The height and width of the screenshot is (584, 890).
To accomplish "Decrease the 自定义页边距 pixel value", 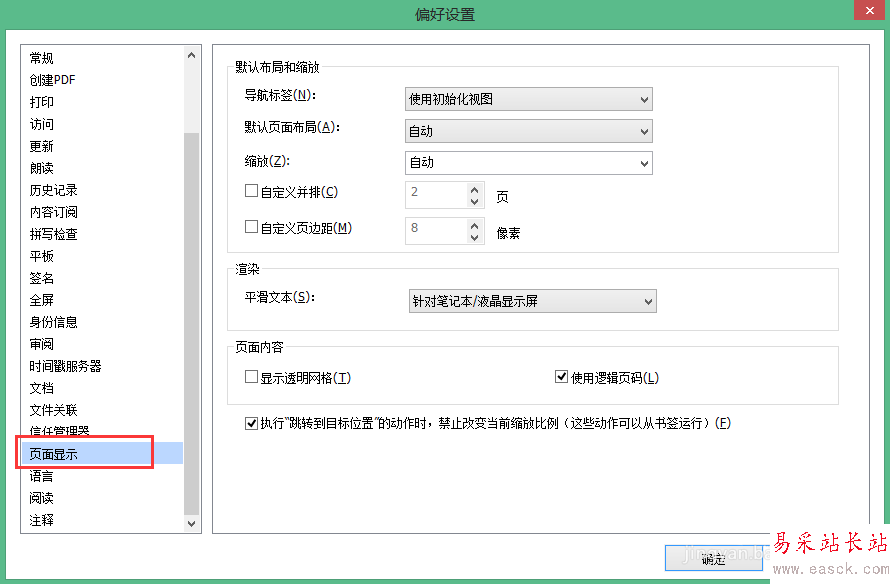I will click(x=475, y=238).
